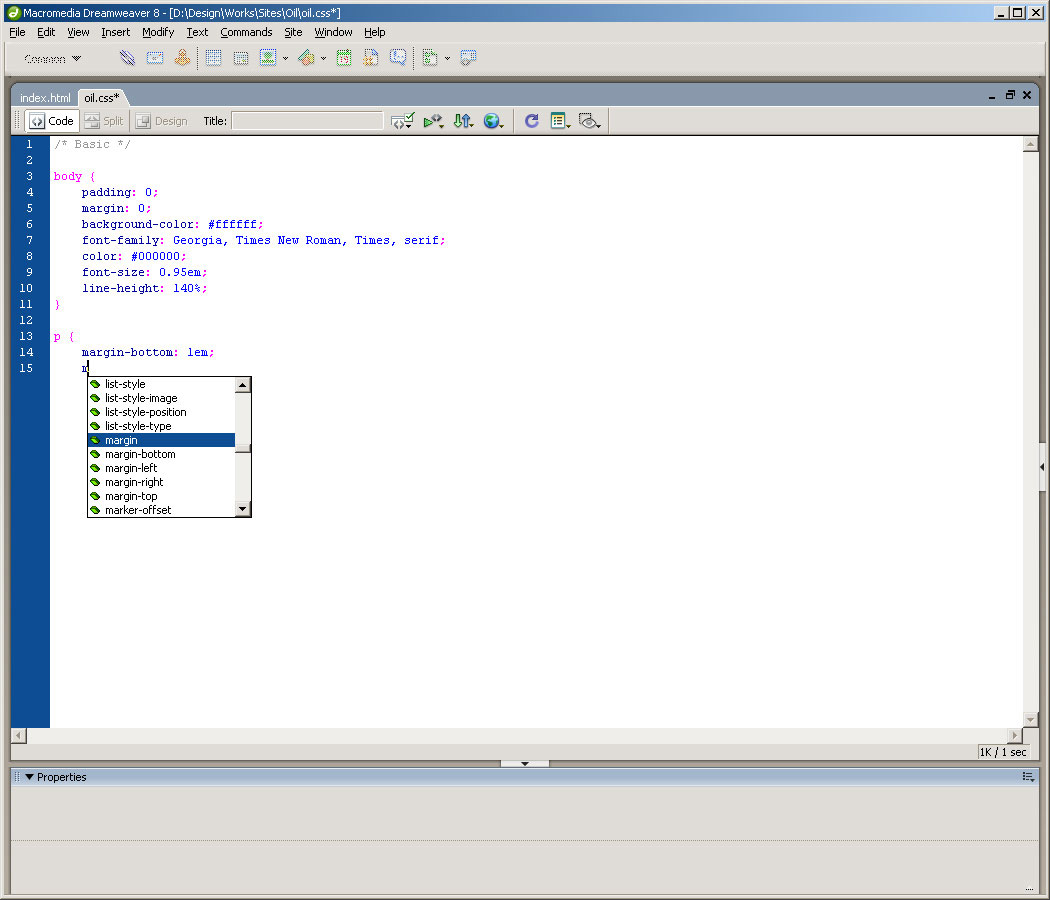Open the Common insert category dropdown
This screenshot has width=1050, height=900.
pyautogui.click(x=52, y=59)
